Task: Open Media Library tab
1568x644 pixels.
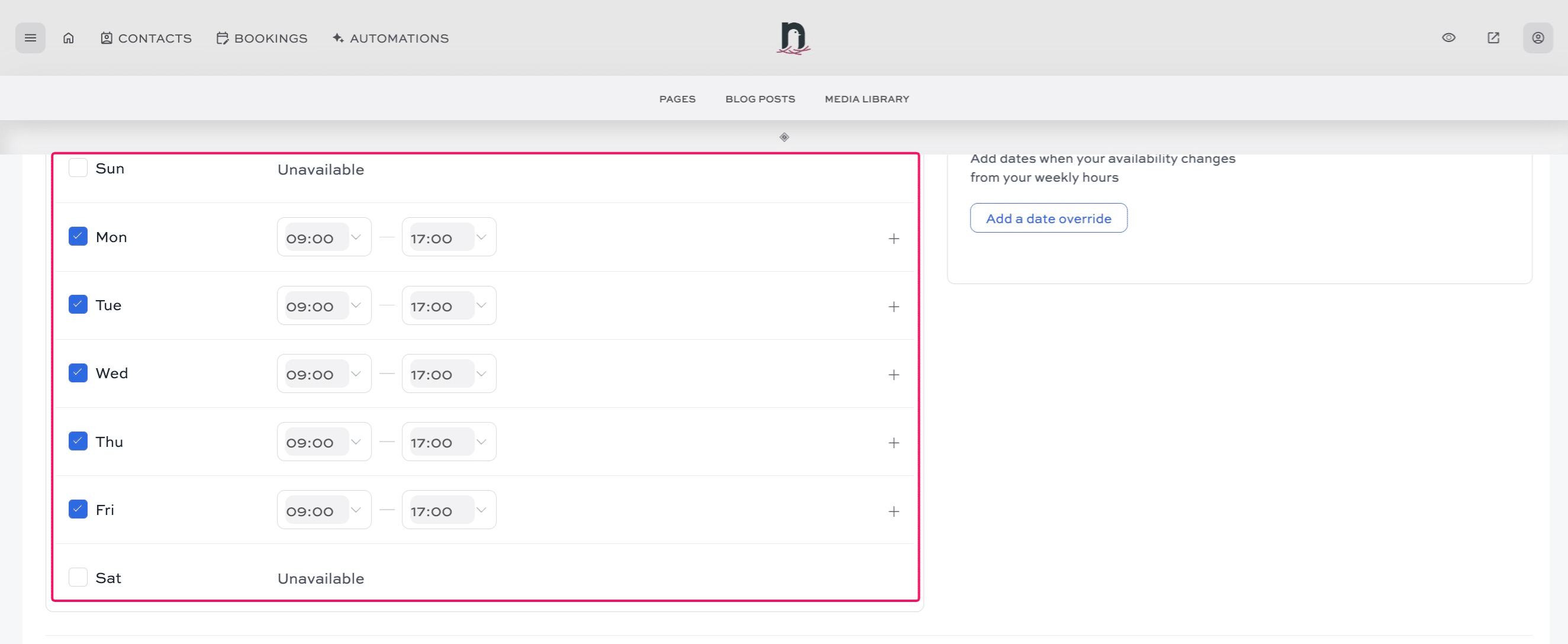Action: (867, 99)
